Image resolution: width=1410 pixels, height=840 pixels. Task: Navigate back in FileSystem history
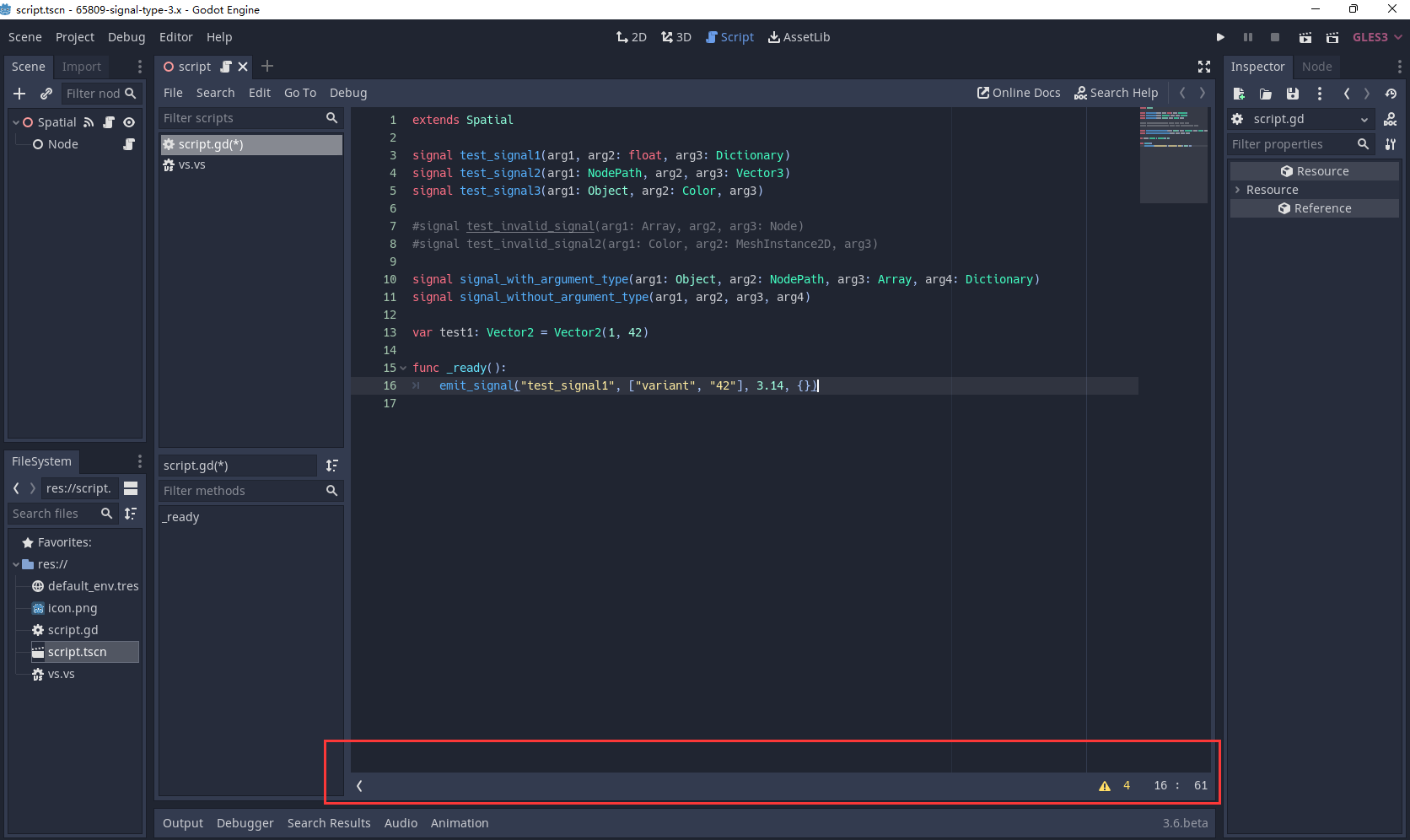point(16,488)
